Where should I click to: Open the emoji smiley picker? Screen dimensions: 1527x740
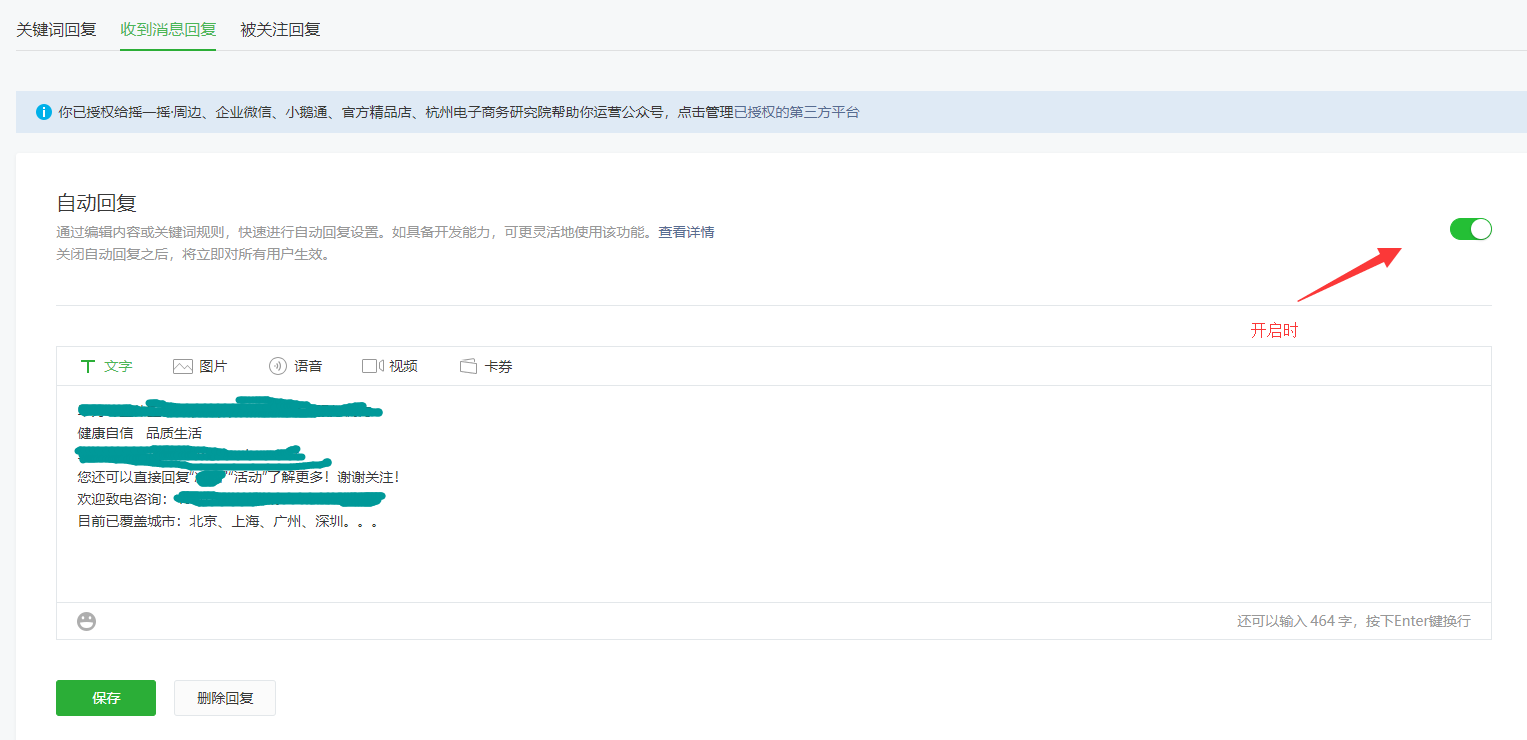point(87,621)
